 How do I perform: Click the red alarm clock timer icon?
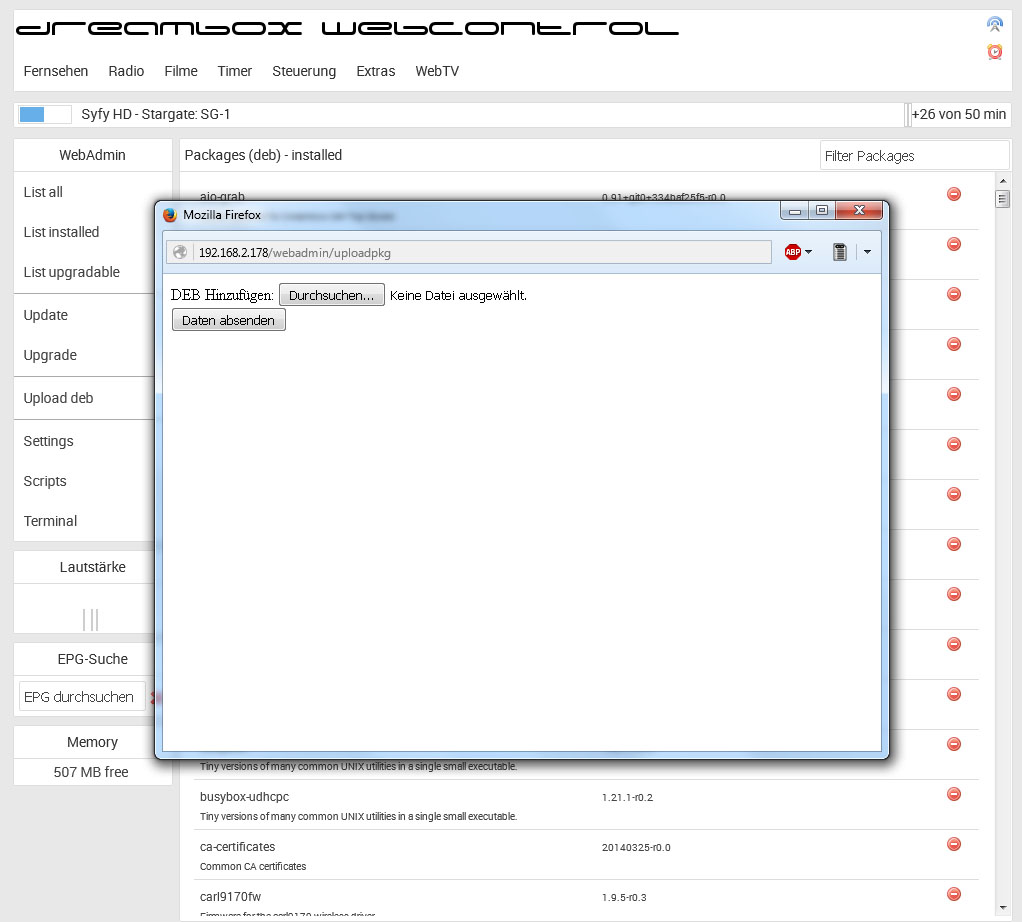[x=994, y=51]
